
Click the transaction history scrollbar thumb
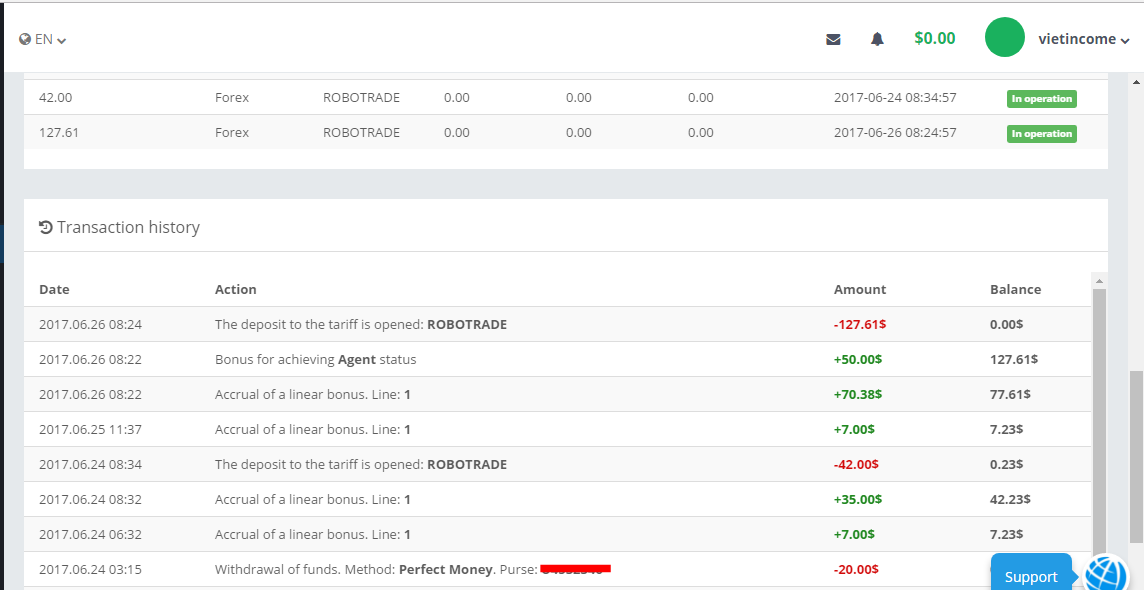point(1099,420)
